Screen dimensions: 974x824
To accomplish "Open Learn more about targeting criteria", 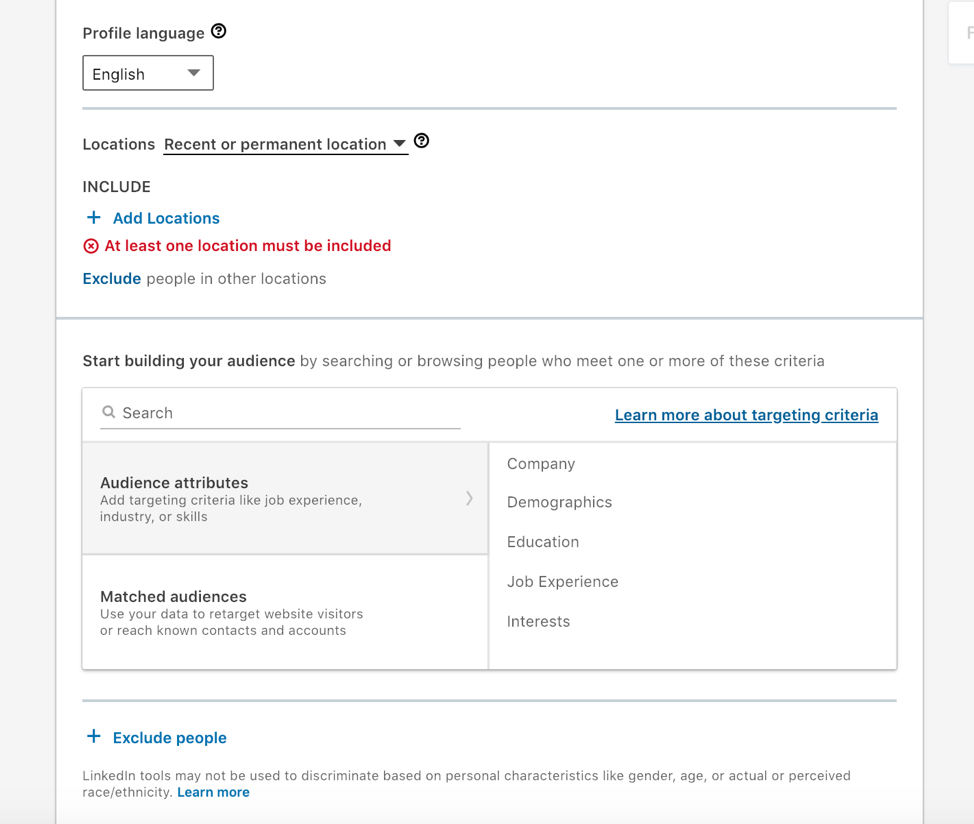I will pos(747,415).
